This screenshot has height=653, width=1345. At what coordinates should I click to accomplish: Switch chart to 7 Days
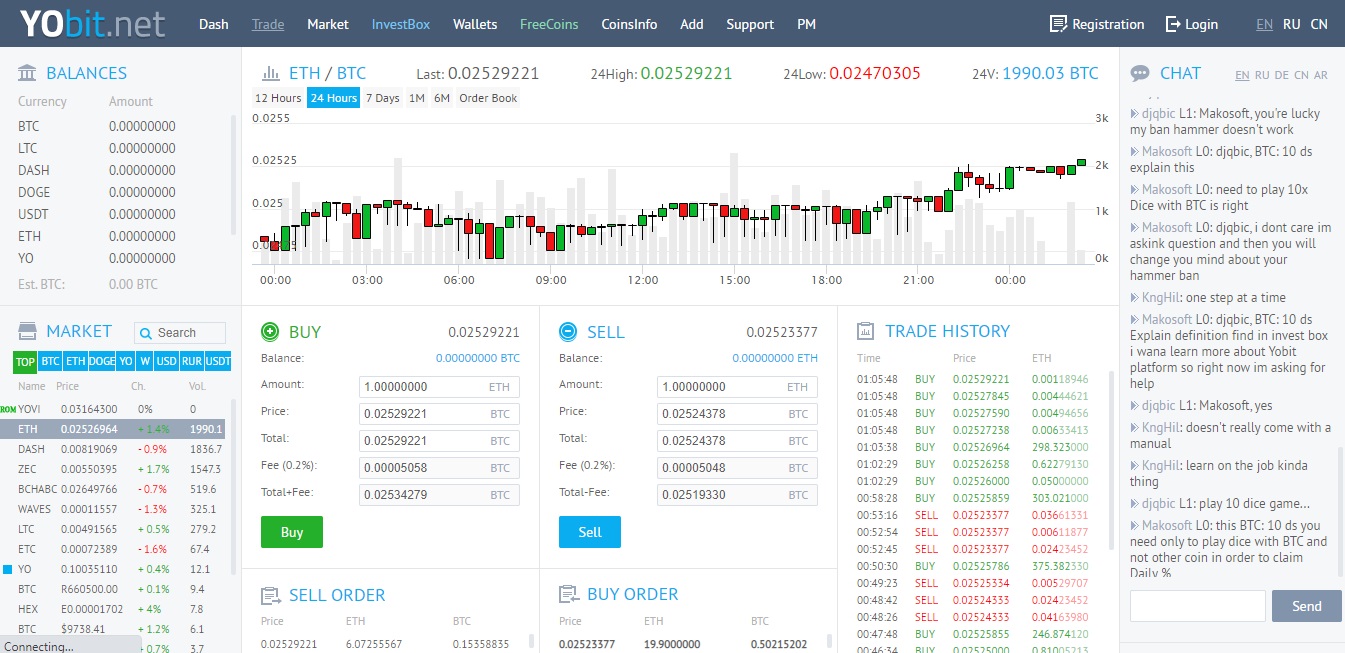coord(382,98)
